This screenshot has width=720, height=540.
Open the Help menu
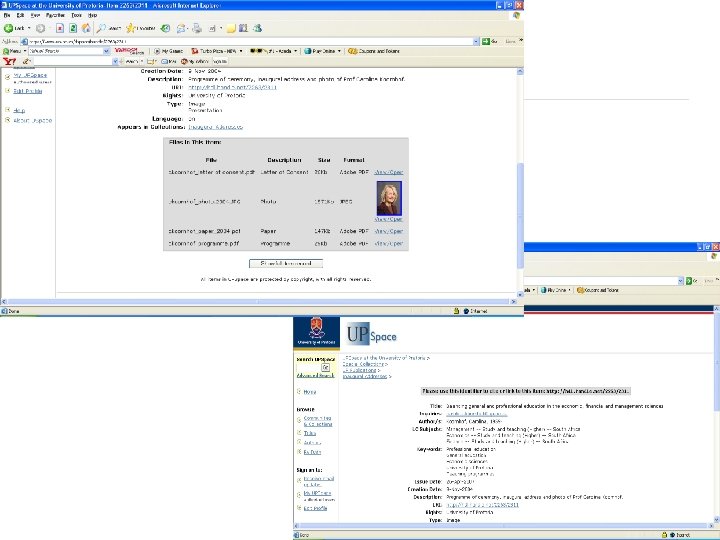tap(92, 15)
